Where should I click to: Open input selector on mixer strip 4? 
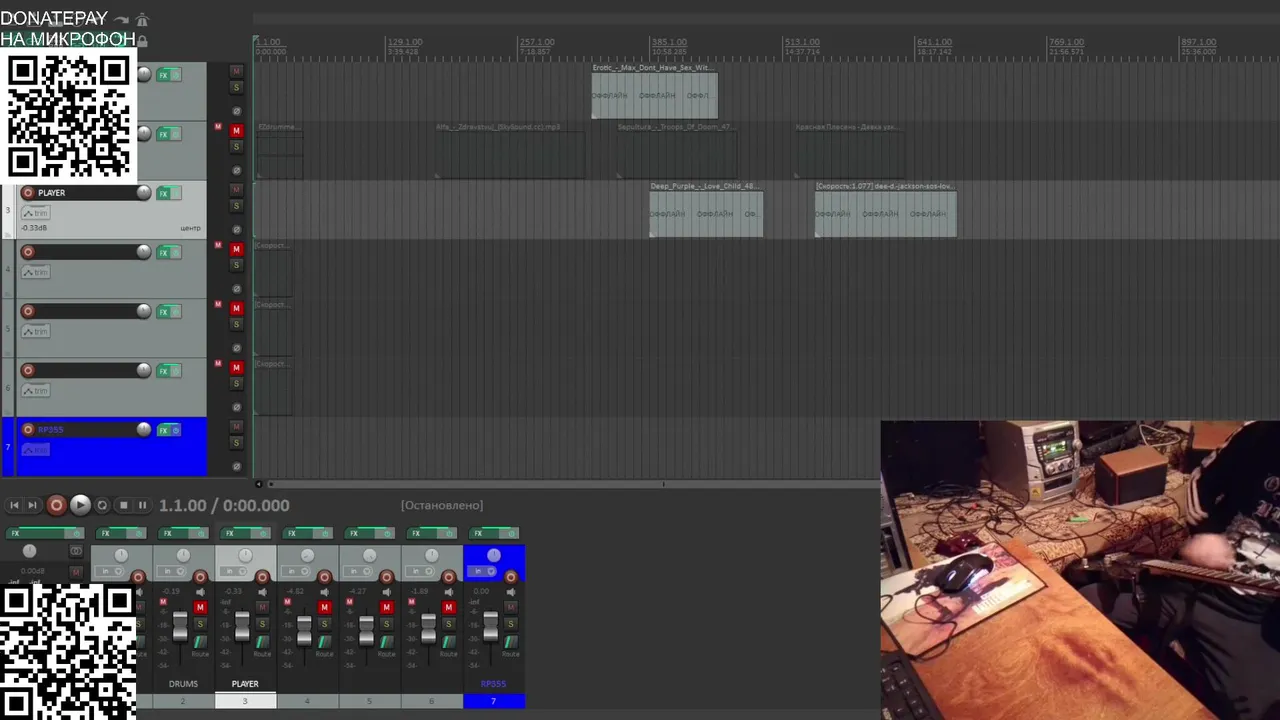[295, 571]
